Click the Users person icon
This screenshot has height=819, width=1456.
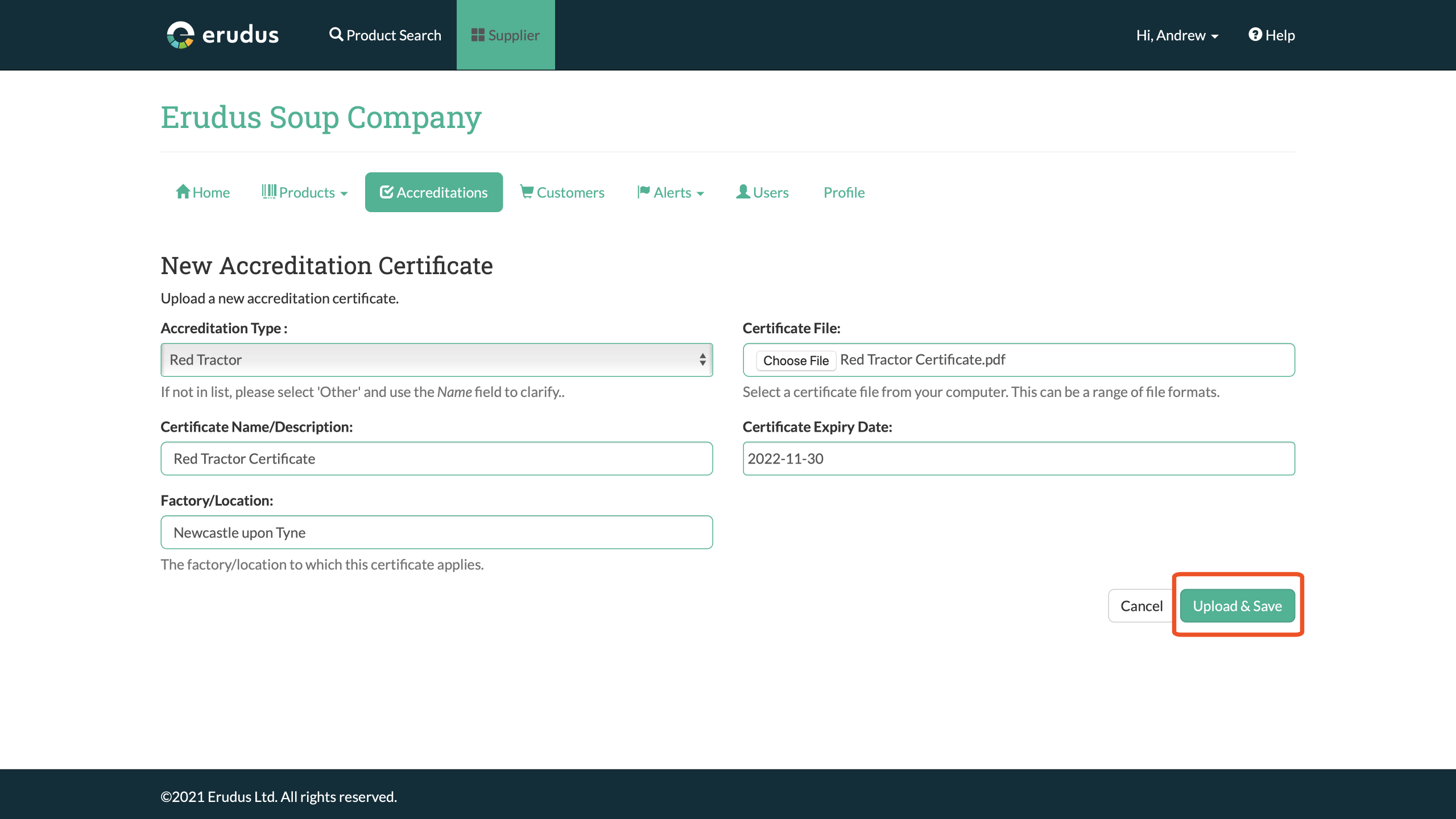pos(743,192)
